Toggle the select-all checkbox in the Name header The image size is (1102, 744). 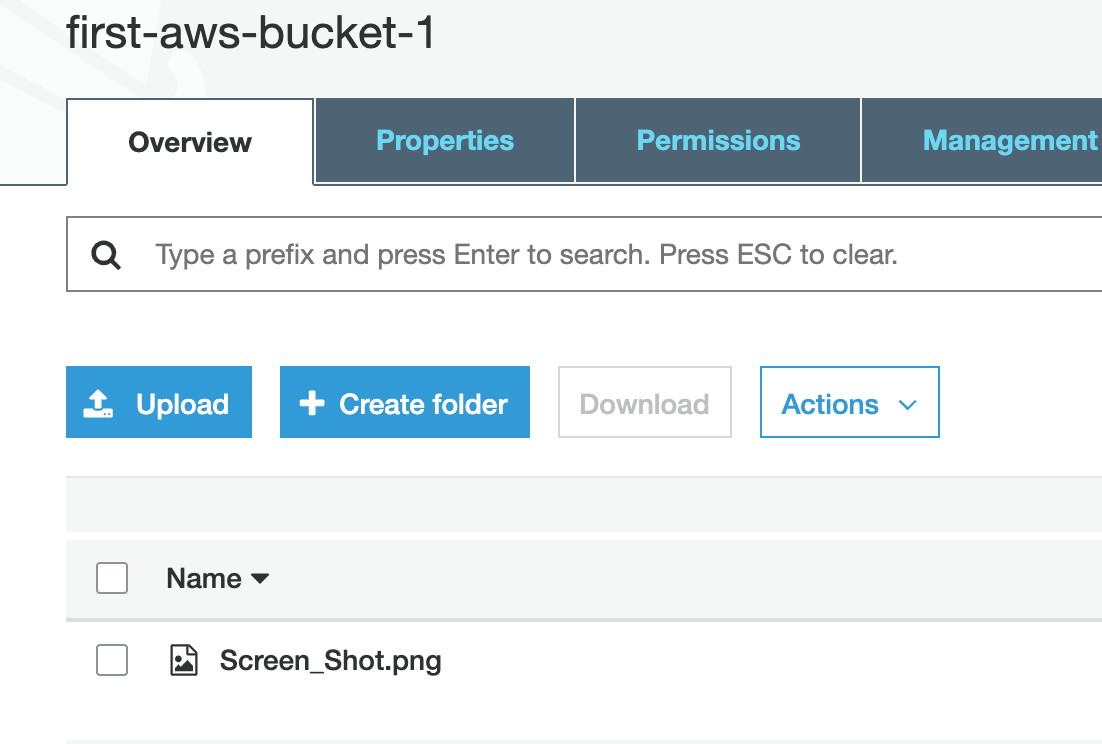(111, 578)
